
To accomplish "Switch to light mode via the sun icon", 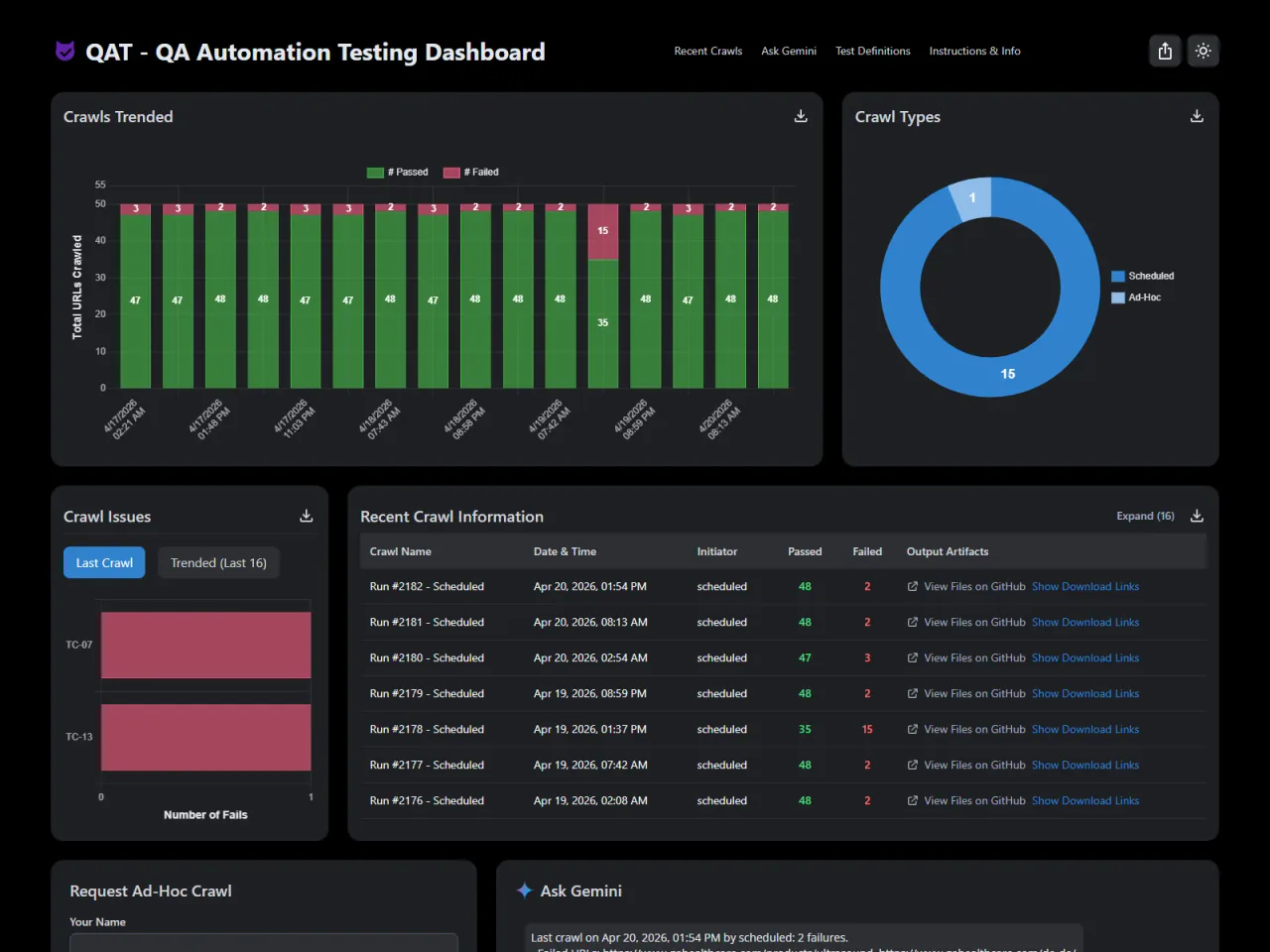I will click(x=1203, y=51).
